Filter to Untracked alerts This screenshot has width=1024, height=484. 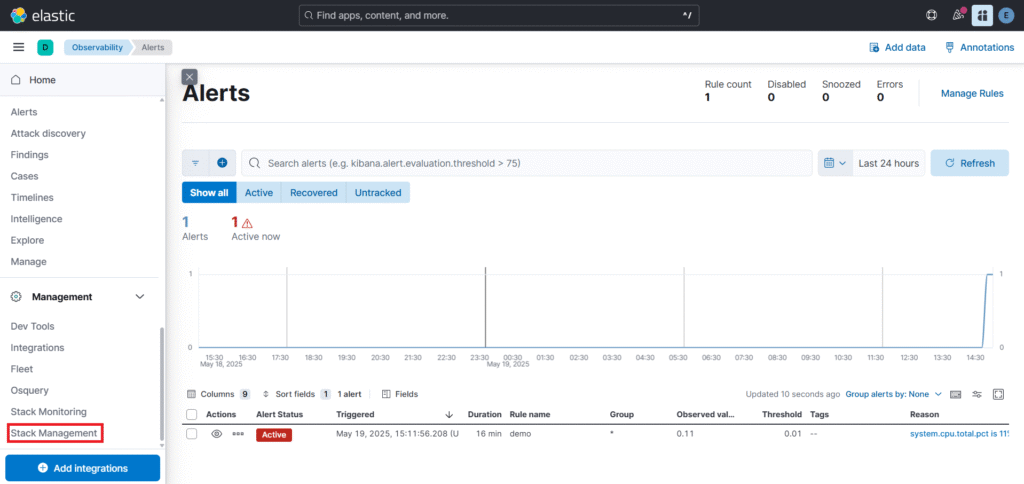coord(377,193)
